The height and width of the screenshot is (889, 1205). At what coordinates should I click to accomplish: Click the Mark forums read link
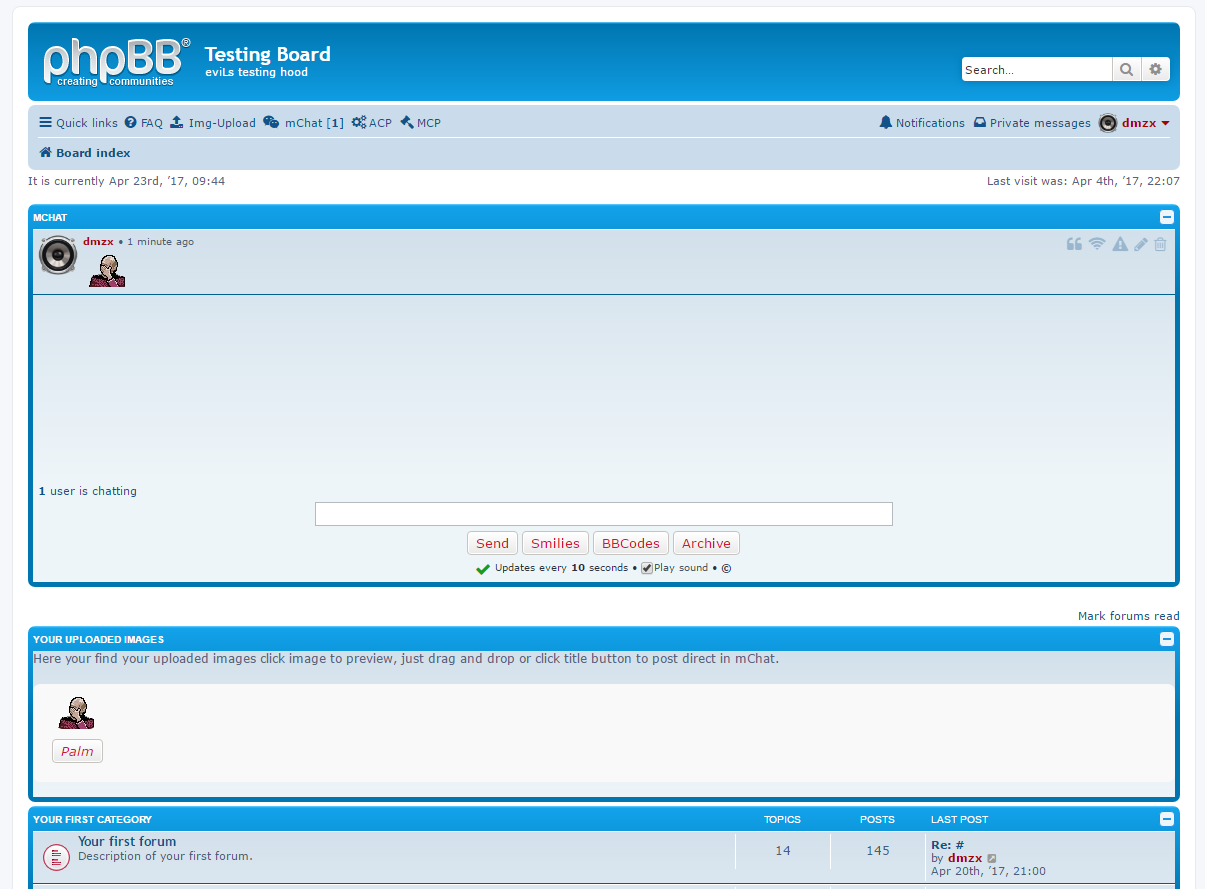coord(1128,616)
